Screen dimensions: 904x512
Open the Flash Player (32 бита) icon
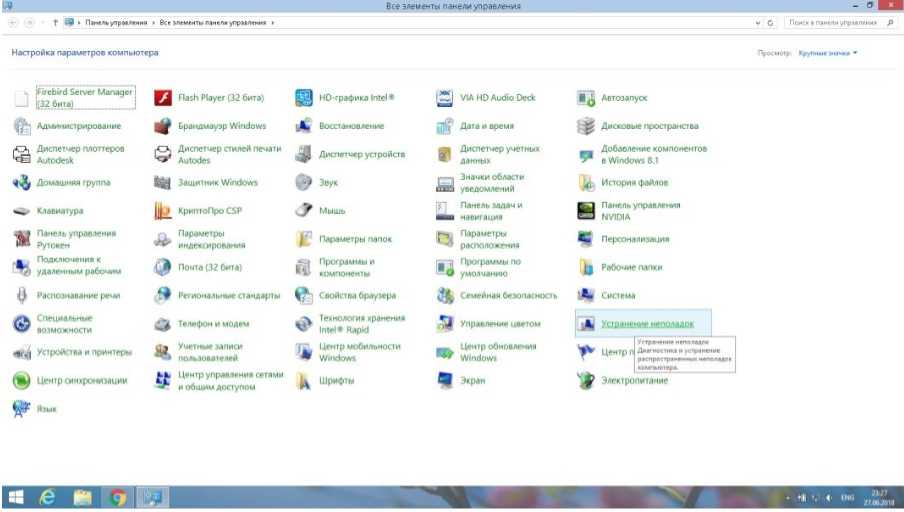[163, 98]
